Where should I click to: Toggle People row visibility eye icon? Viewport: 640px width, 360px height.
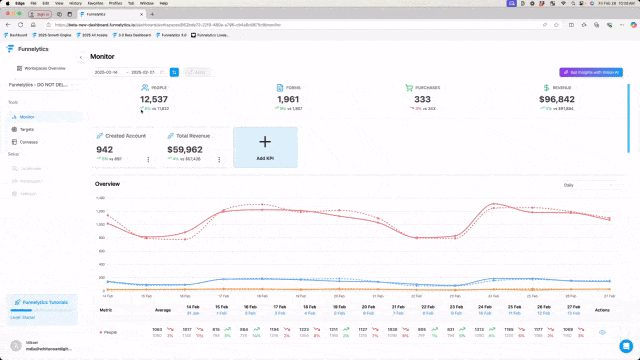coord(602,333)
